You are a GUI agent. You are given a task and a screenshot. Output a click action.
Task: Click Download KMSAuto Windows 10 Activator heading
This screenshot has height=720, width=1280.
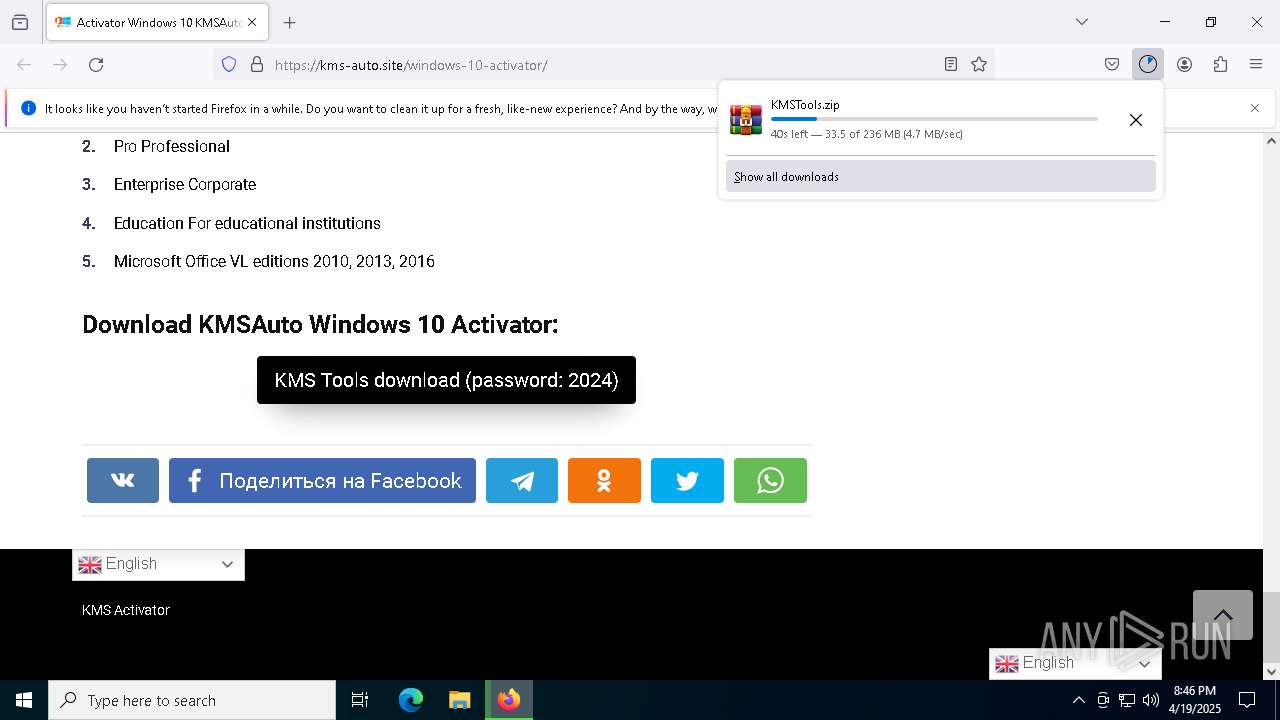pyautogui.click(x=320, y=324)
